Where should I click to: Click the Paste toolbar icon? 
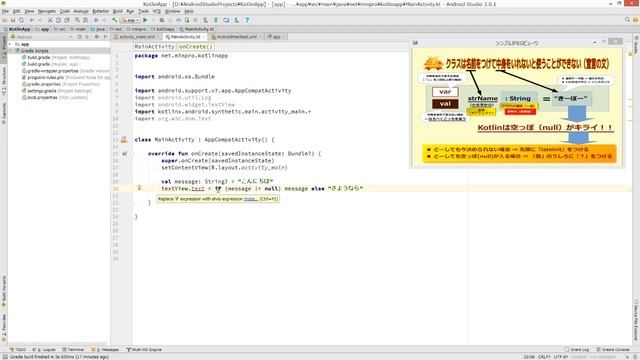pos(67,20)
